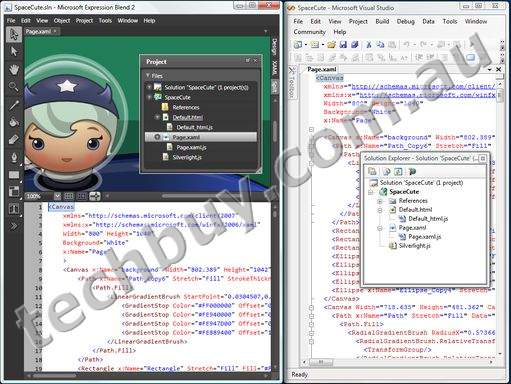Click New Project icon in Visual Studio toolbar
511x384 pixels.
(298, 44)
